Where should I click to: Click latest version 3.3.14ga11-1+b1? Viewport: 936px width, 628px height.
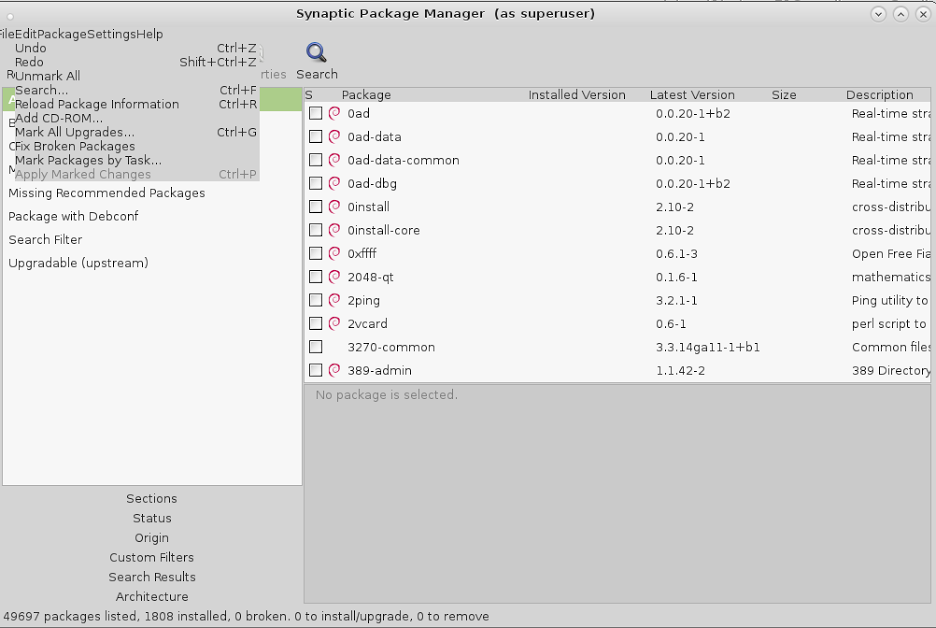coord(707,347)
